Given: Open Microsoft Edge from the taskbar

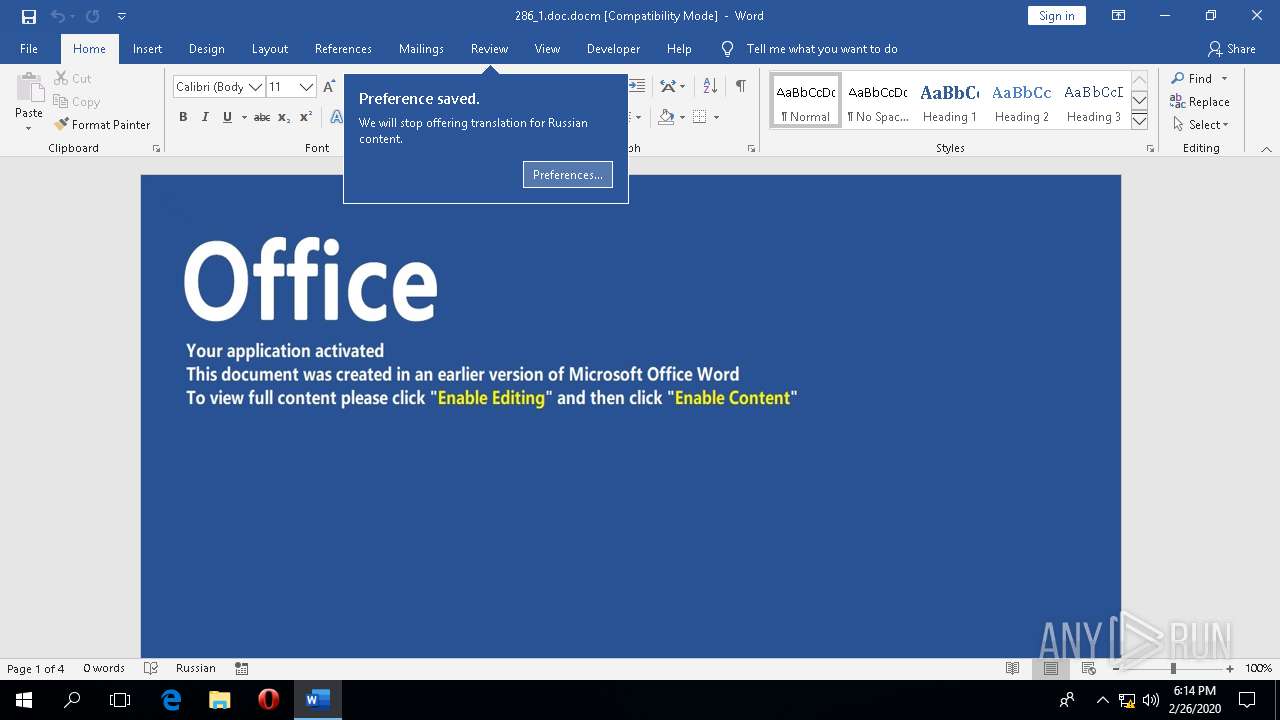Looking at the screenshot, I should tap(171, 700).
